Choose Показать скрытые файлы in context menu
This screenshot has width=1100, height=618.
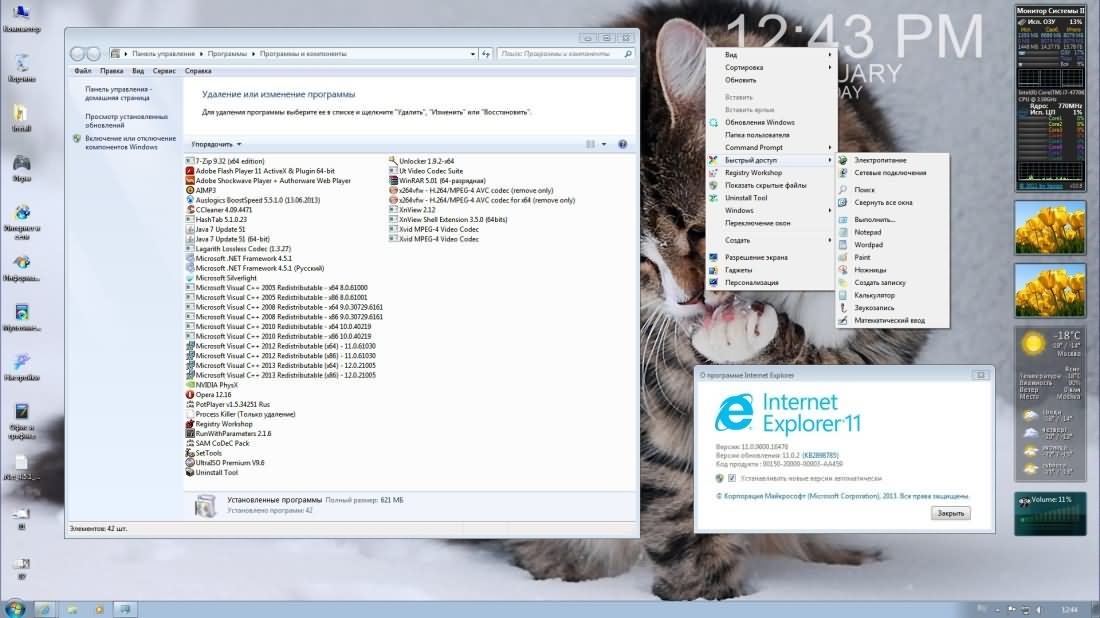[x=771, y=185]
